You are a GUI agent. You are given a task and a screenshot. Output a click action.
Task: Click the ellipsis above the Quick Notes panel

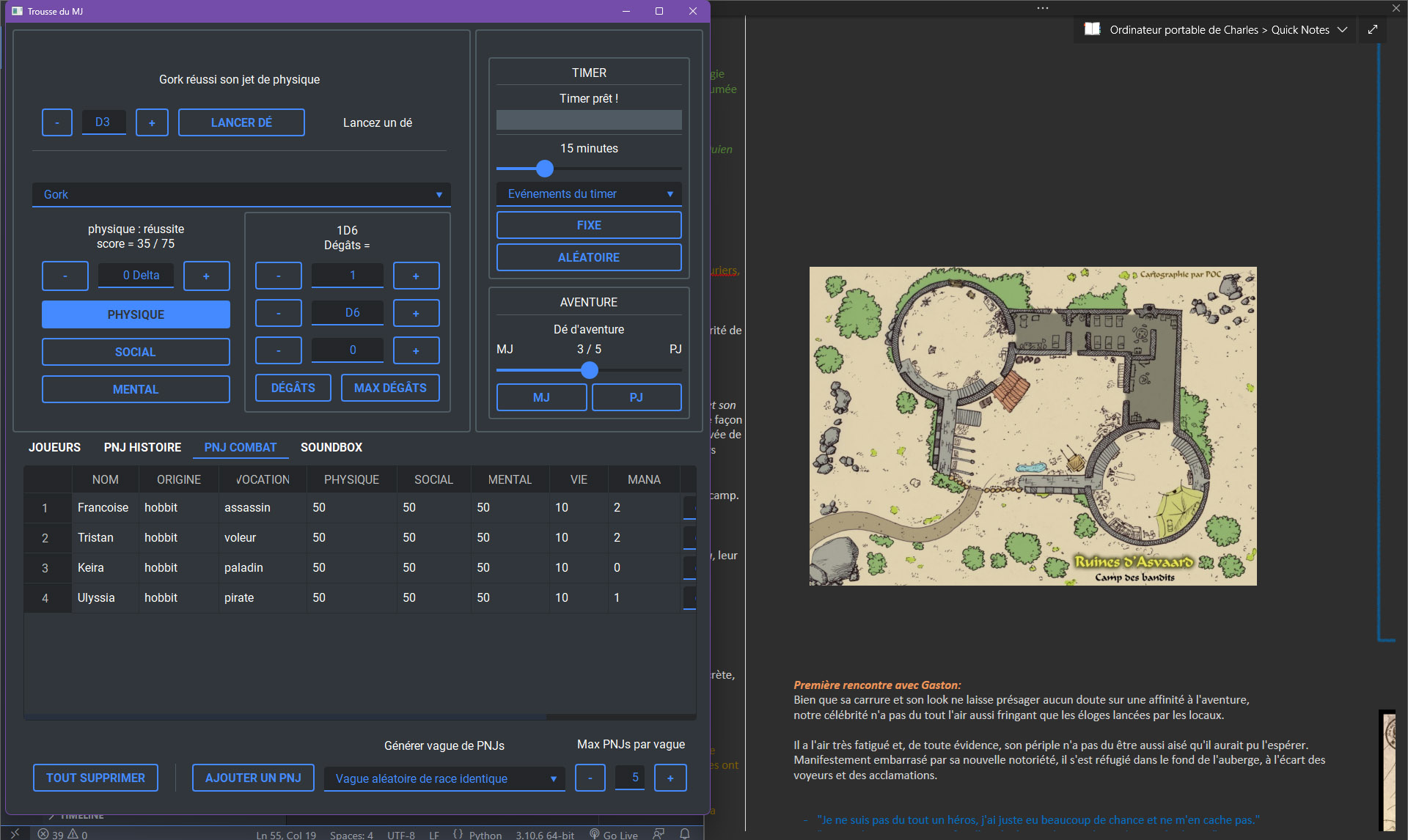(x=1042, y=7)
